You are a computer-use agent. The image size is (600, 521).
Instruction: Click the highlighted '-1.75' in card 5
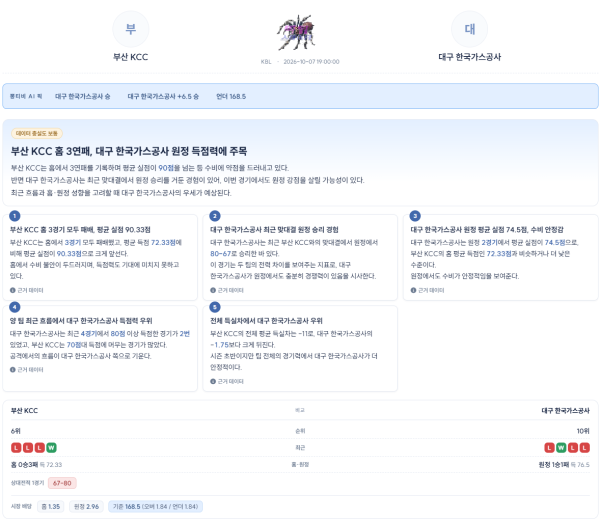tap(221, 345)
